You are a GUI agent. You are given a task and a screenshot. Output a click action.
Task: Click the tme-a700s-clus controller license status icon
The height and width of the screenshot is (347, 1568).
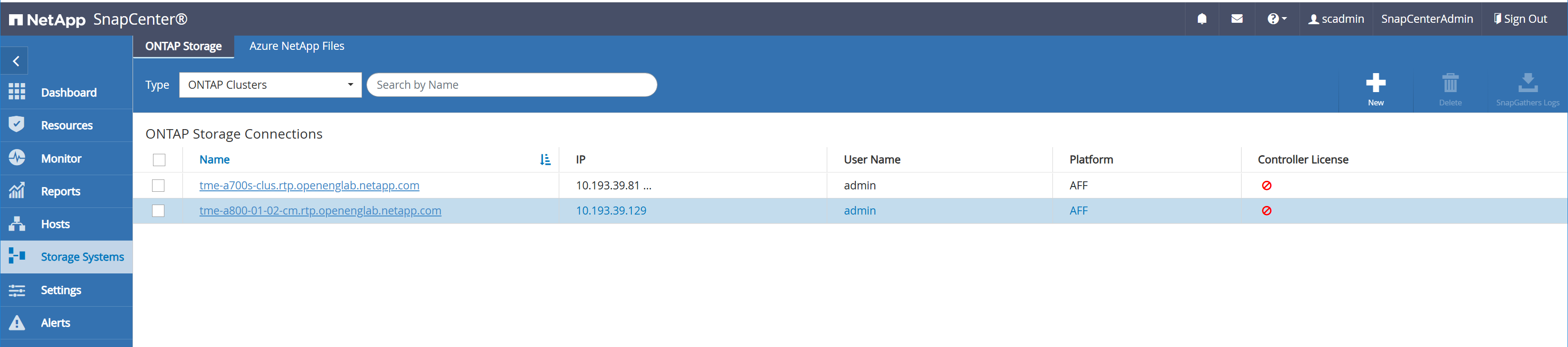(x=1267, y=185)
